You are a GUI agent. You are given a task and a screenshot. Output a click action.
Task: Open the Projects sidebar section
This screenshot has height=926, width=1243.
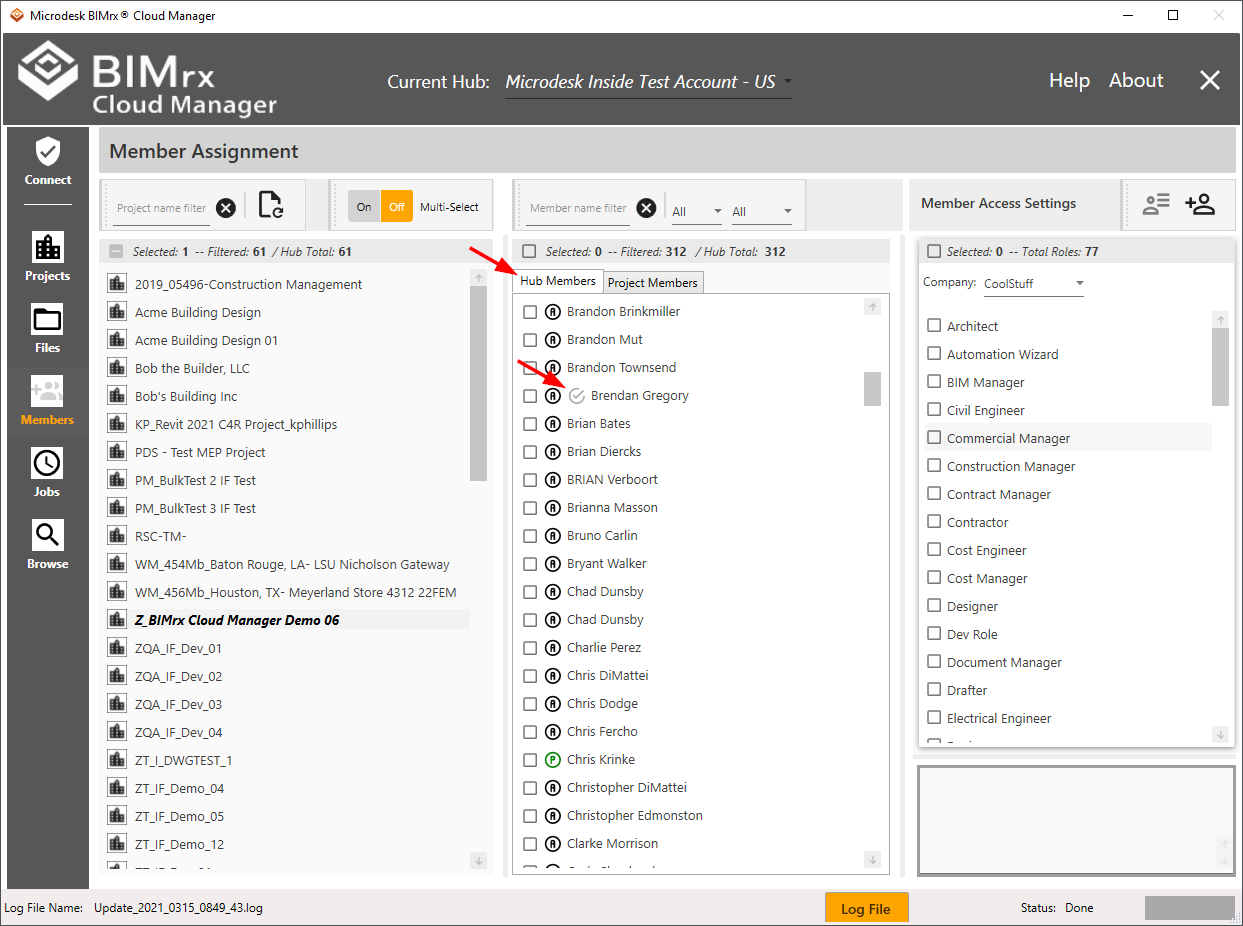coord(48,258)
